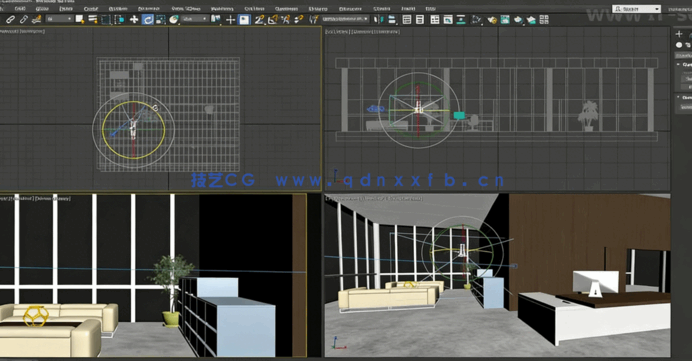Screen dimensions: 692x361
Task: Open the Help menu
Action: (430, 9)
